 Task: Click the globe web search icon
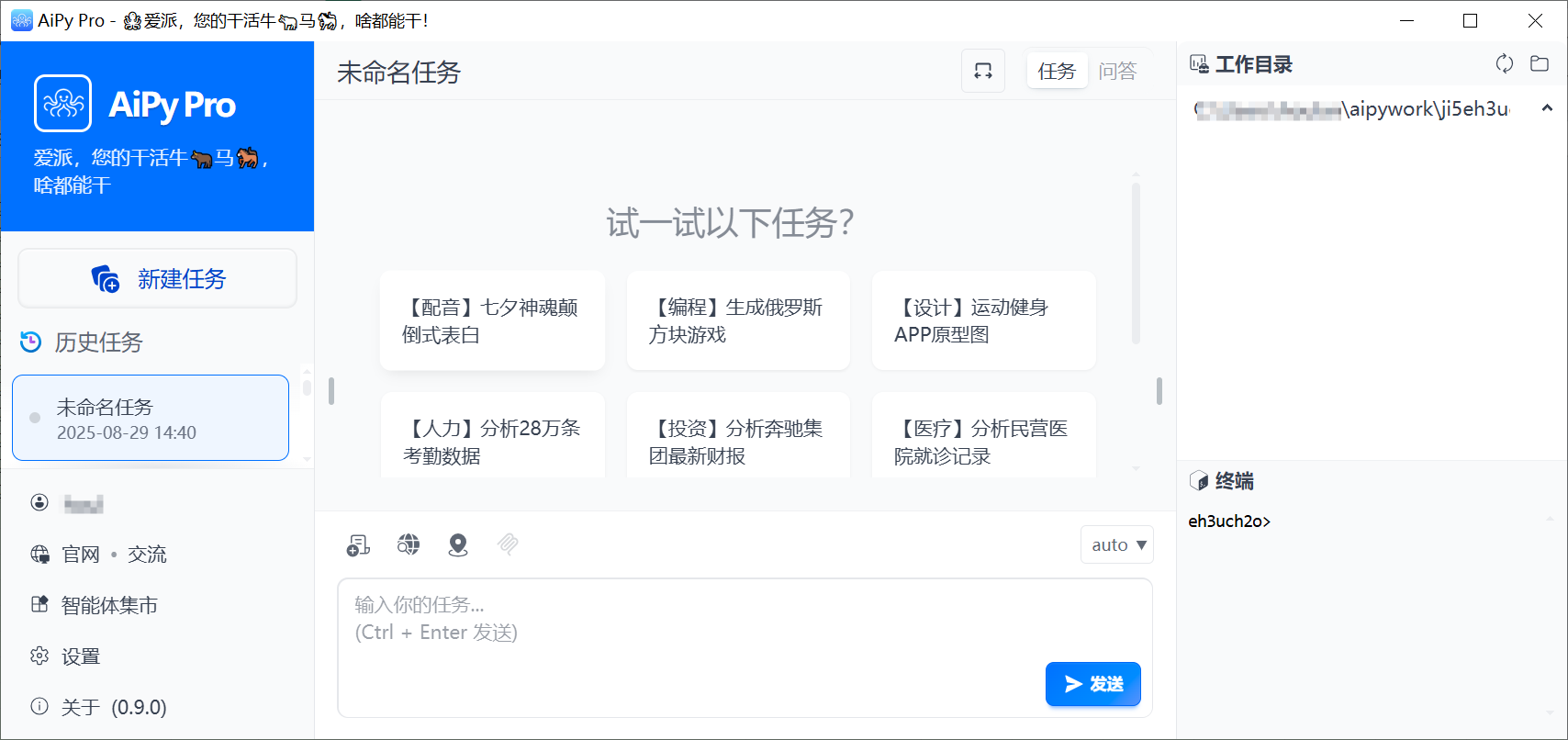pos(409,544)
